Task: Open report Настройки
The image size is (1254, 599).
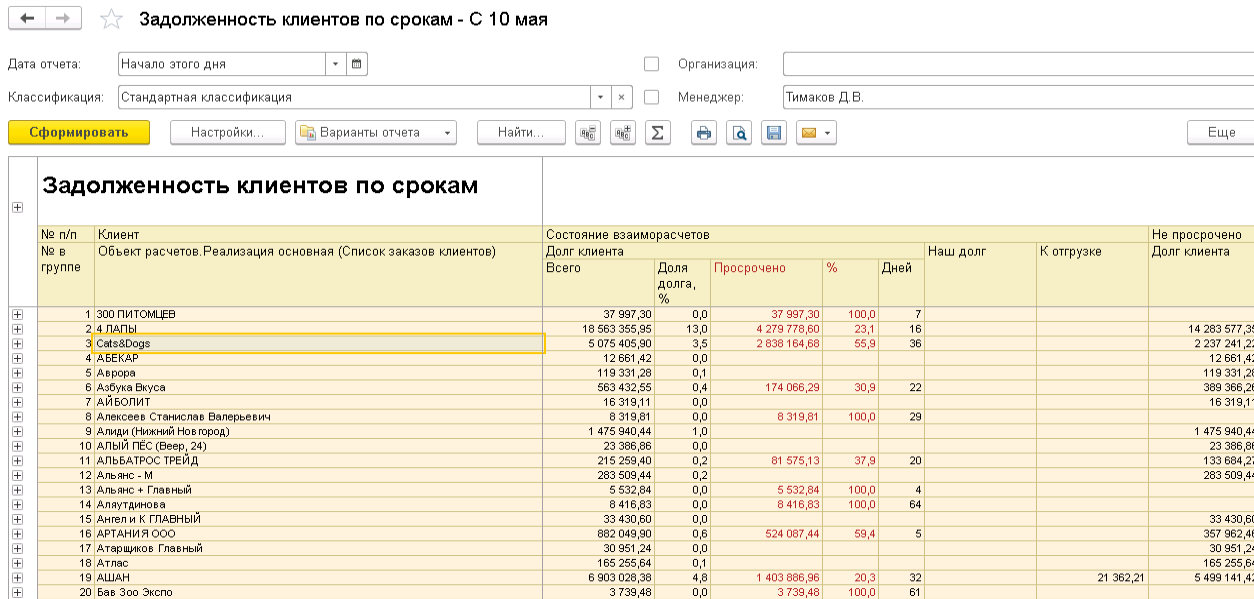Action: tap(227, 133)
